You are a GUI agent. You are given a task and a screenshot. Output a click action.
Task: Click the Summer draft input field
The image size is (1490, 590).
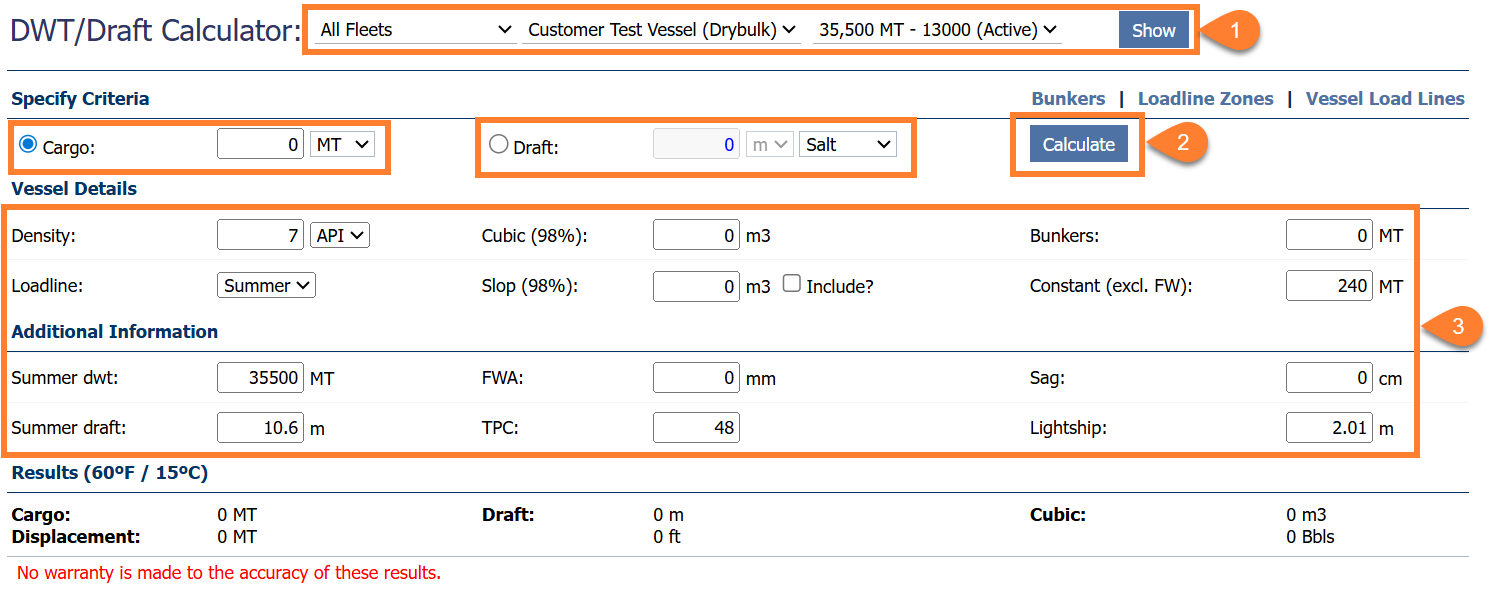(261, 428)
